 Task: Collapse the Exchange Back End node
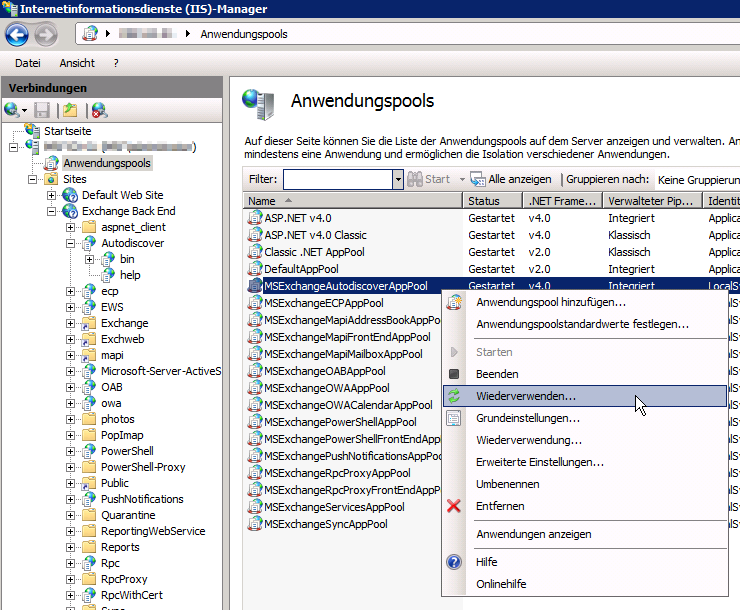point(51,211)
